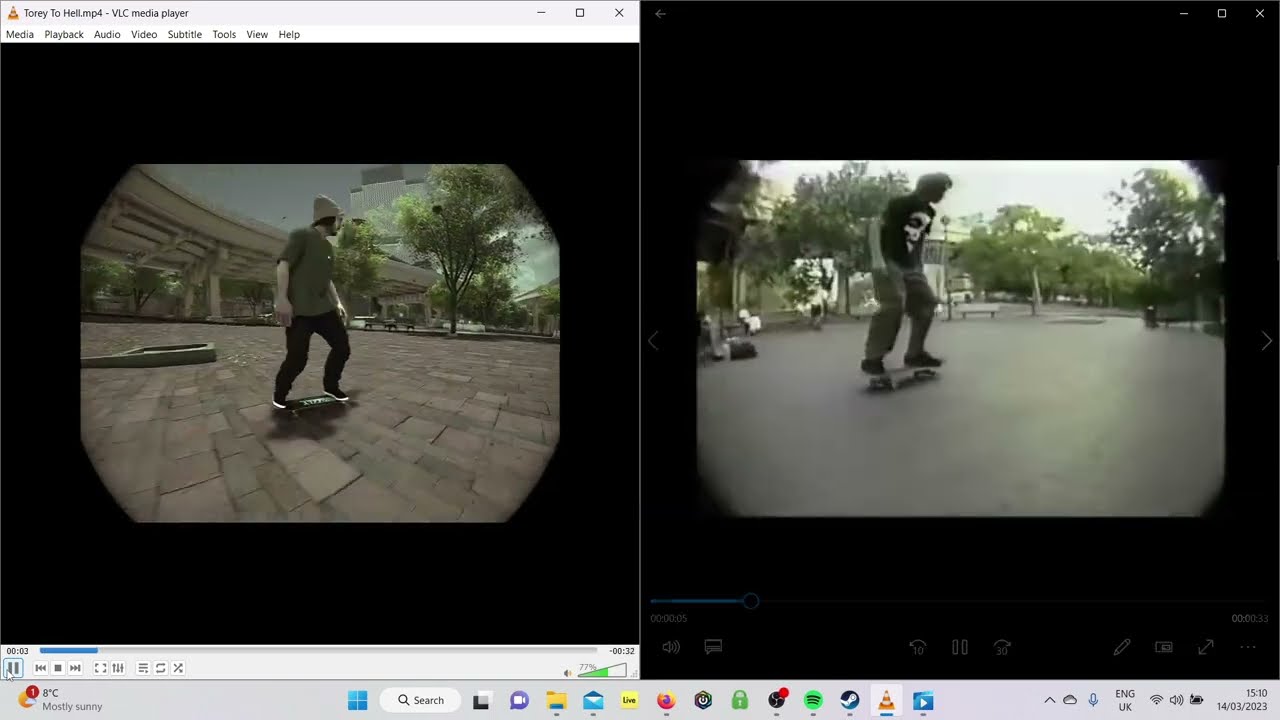Viewport: 1280px width, 720px height.
Task: Pause playback in VLC media player
Action: coord(13,668)
